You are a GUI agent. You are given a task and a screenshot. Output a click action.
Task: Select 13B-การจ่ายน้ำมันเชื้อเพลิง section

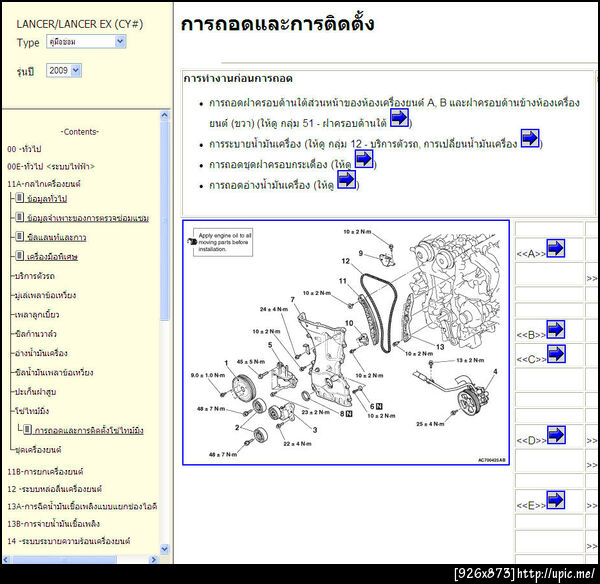[x=54, y=524]
